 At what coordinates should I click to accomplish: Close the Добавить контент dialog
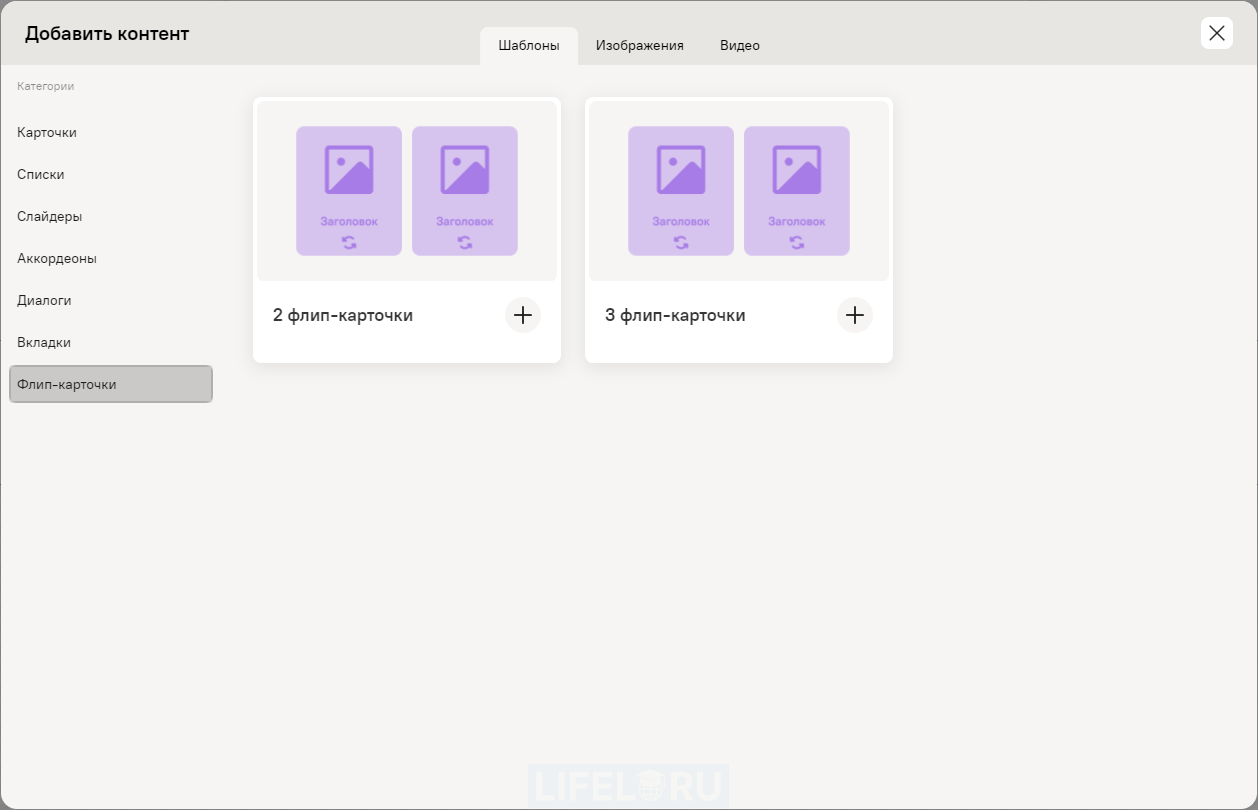pos(1216,33)
